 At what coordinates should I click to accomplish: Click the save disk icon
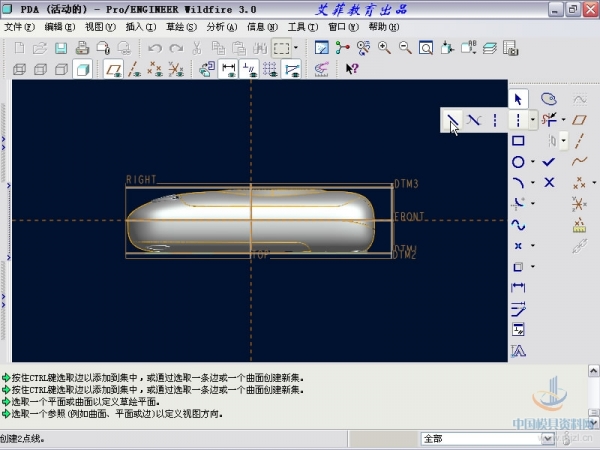(x=60, y=48)
